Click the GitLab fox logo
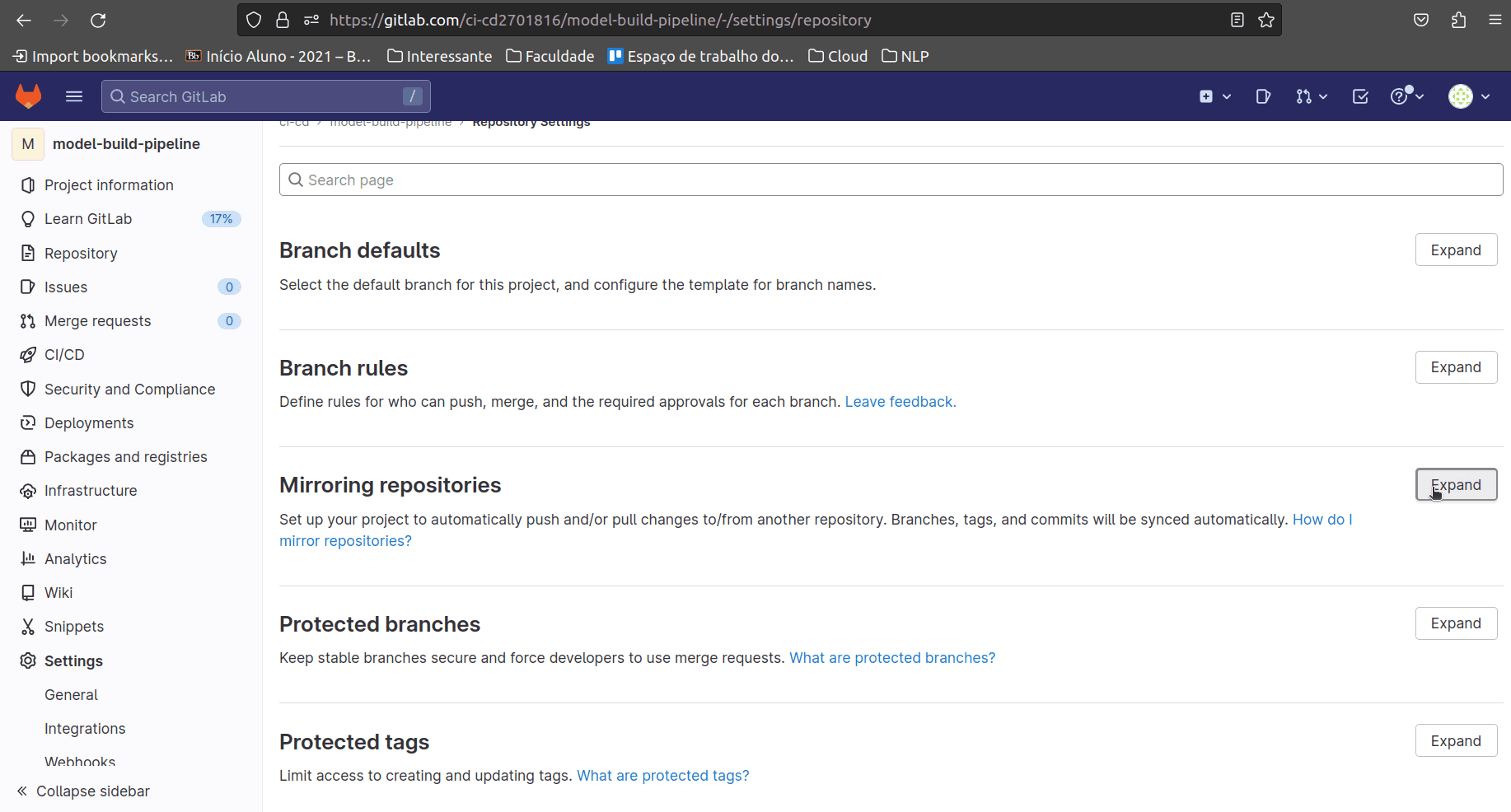This screenshot has width=1511, height=812. coord(29,96)
